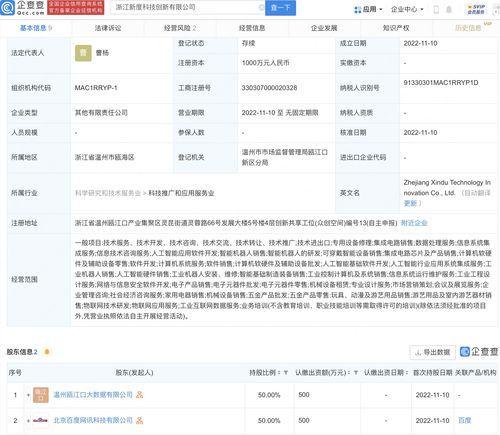This screenshot has height=435, width=500.
Task: Click the 股东(发起人) column header
Action: point(134,373)
